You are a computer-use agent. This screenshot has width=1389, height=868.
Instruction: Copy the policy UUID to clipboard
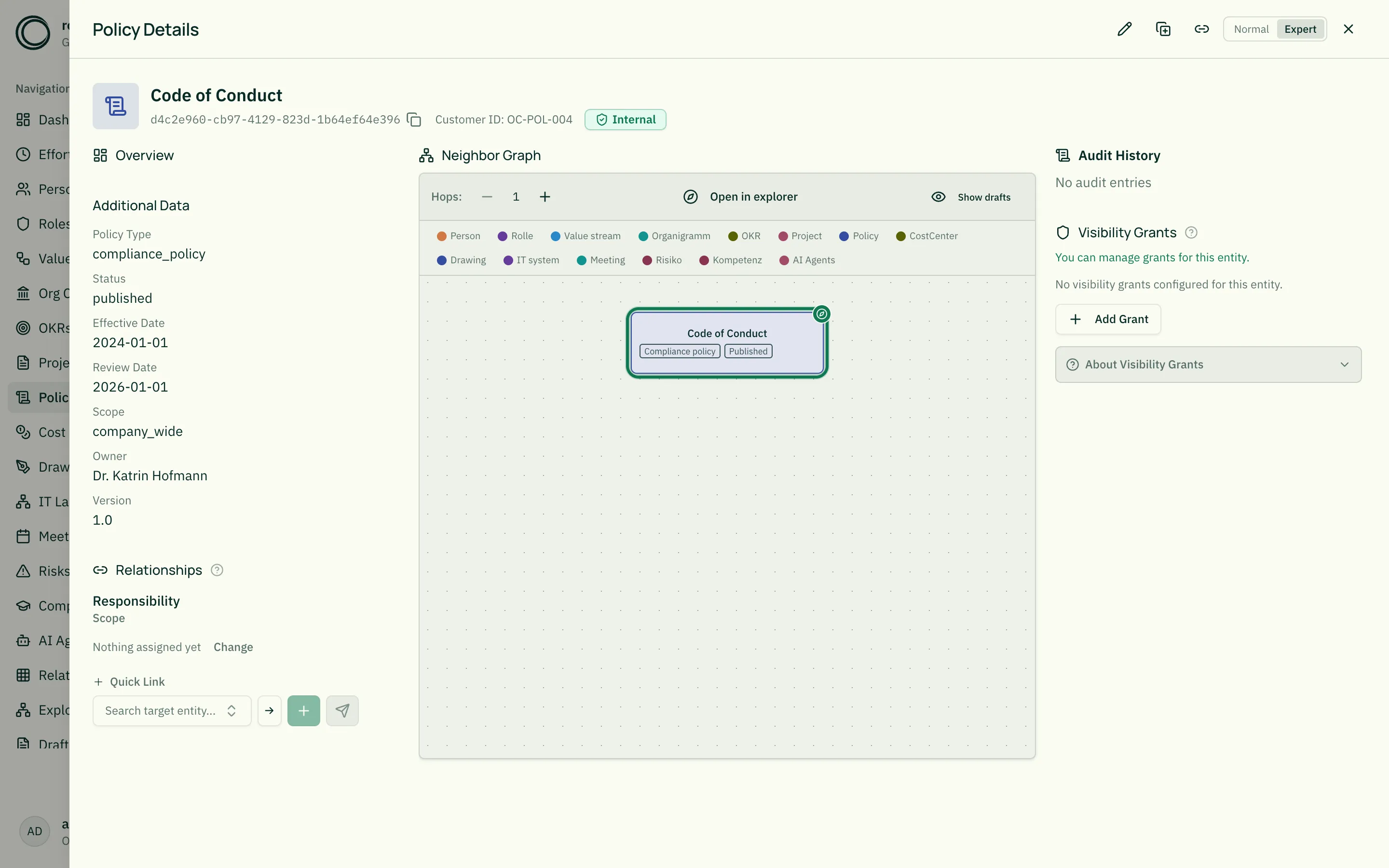[414, 120]
